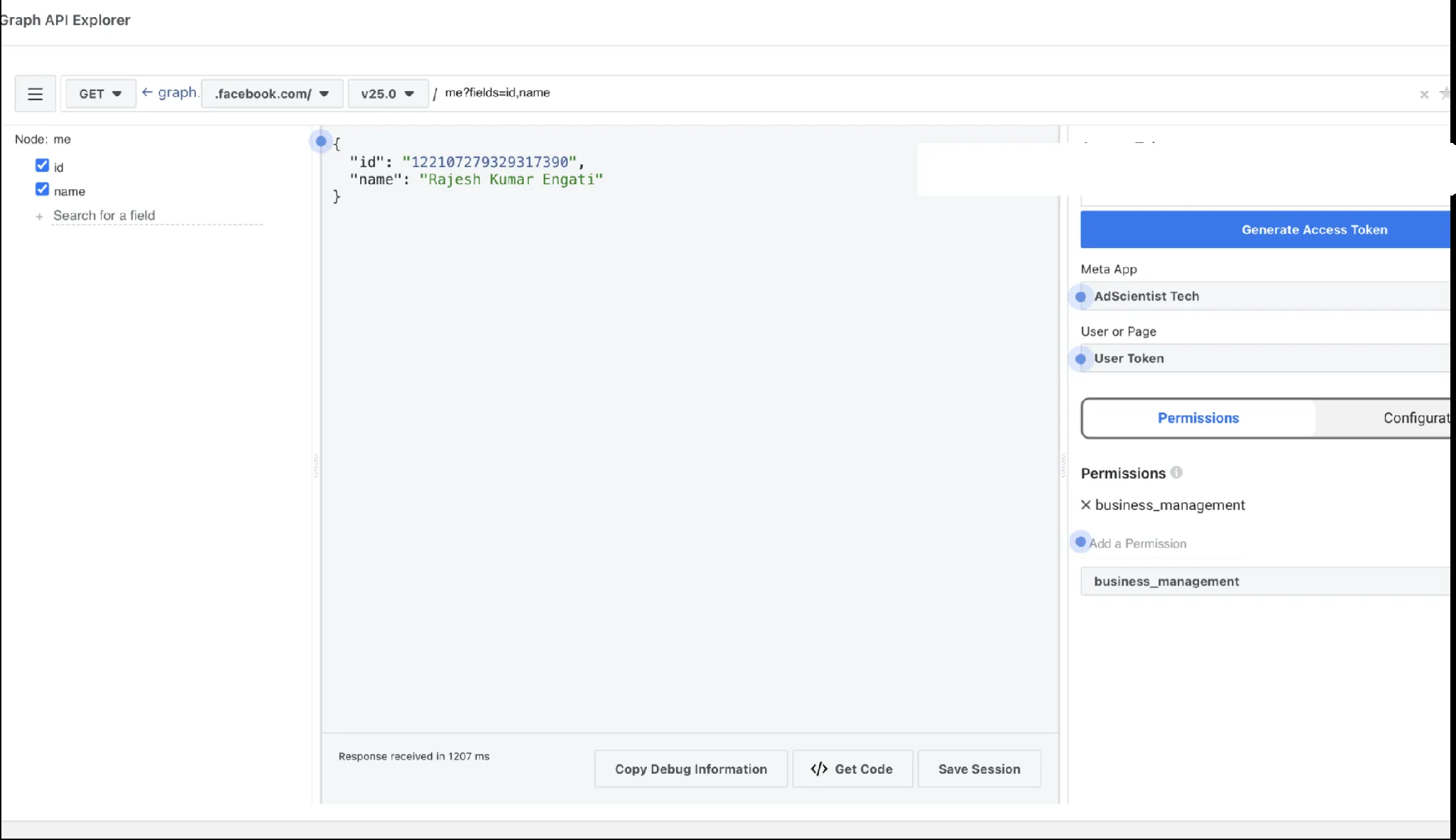Click the left panel resize handle
The height and width of the screenshot is (840, 1456).
(x=316, y=466)
